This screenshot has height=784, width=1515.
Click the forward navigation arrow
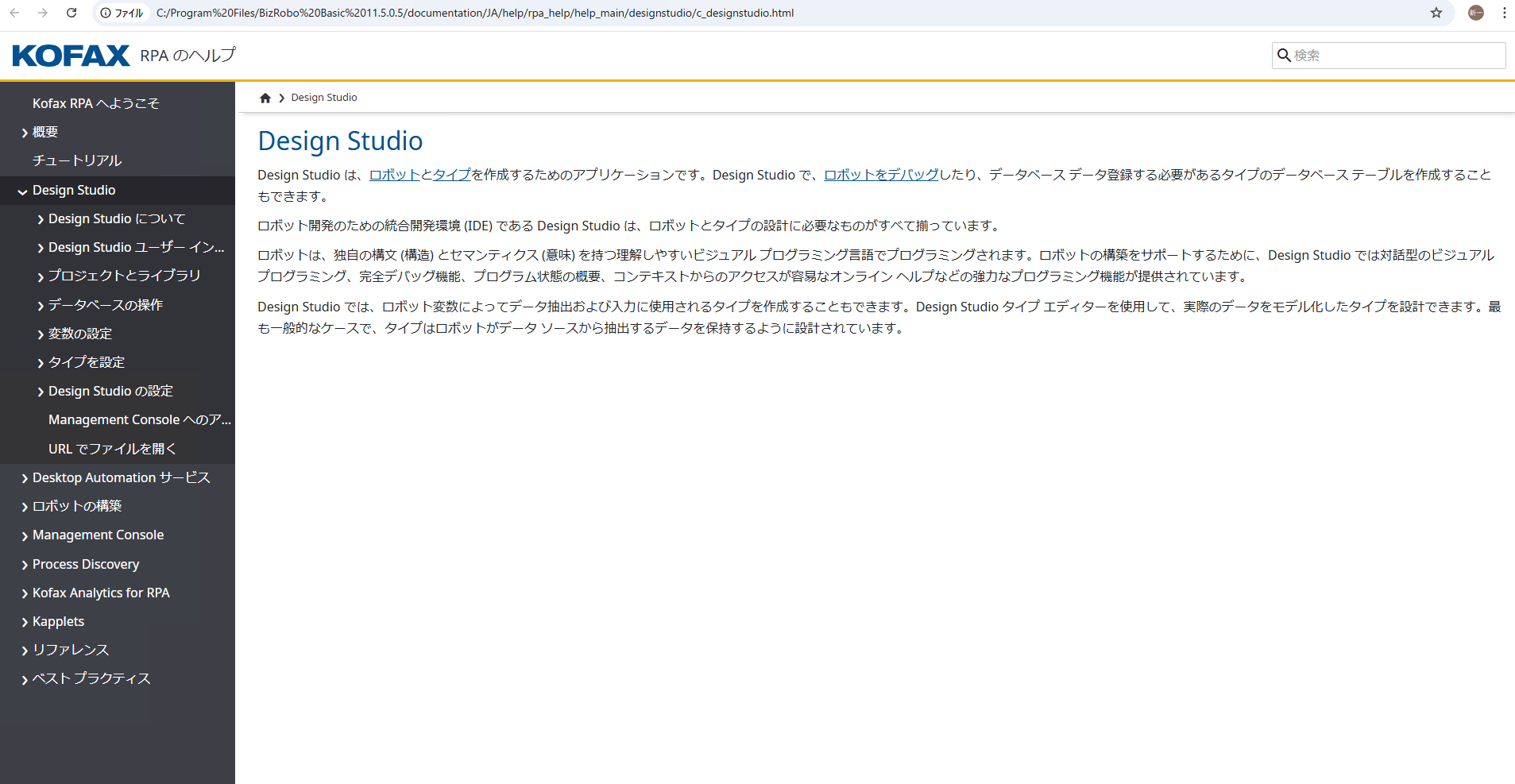[44, 13]
